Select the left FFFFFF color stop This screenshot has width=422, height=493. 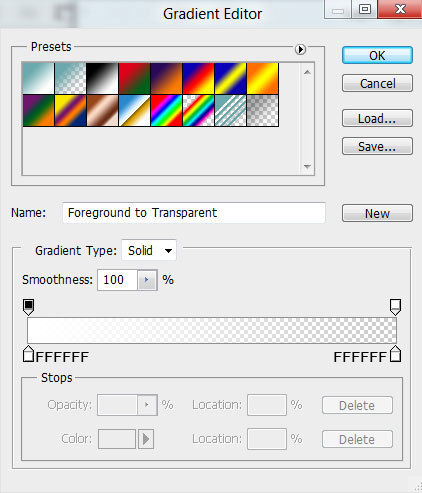point(28,354)
